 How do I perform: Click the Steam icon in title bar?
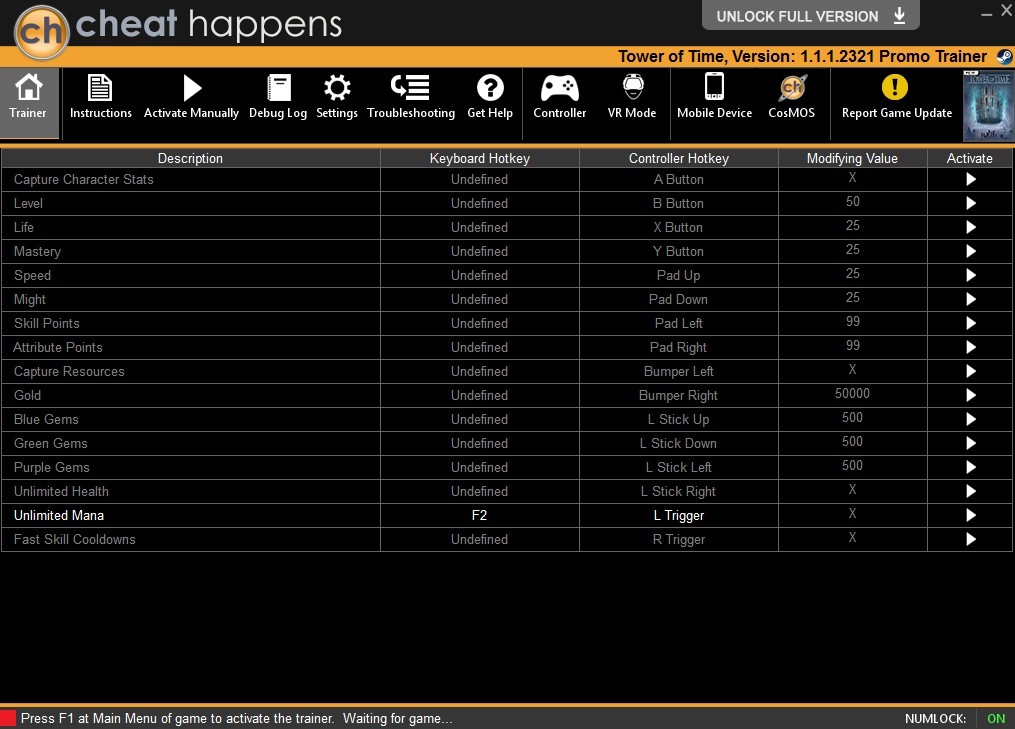coord(1005,57)
